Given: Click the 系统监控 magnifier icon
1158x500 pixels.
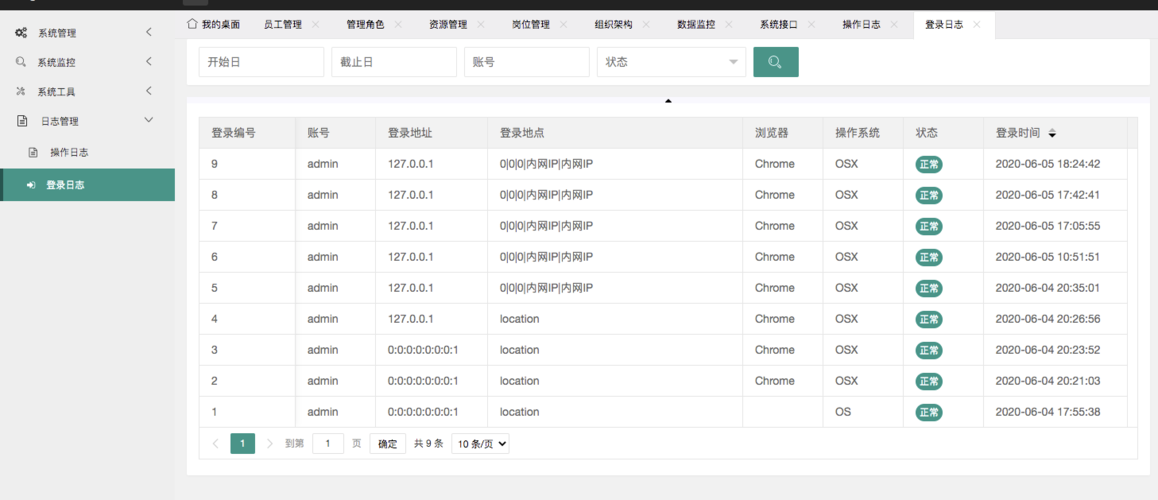Looking at the screenshot, I should coord(21,62).
